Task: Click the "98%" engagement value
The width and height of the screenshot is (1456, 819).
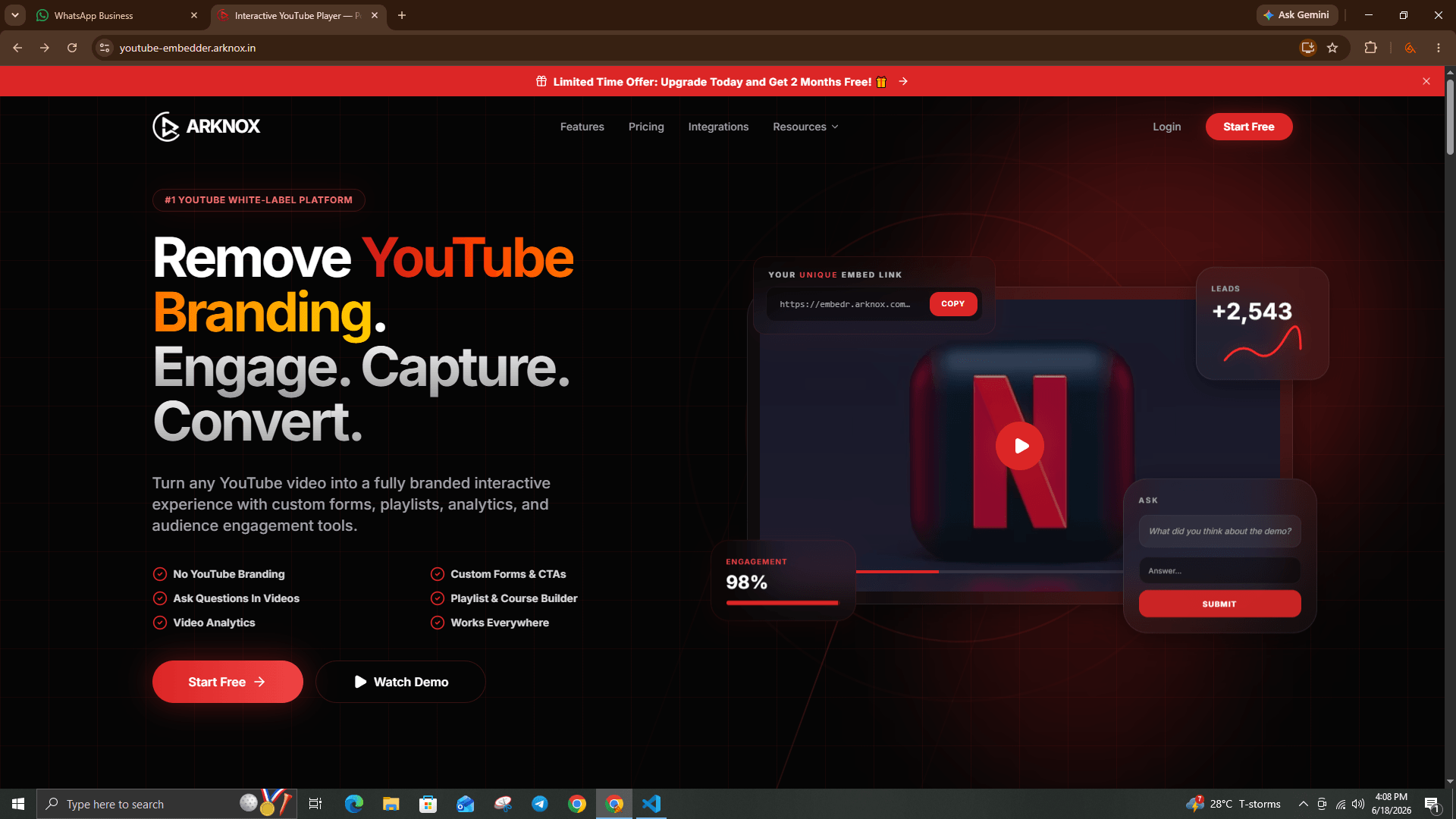Action: tap(747, 582)
